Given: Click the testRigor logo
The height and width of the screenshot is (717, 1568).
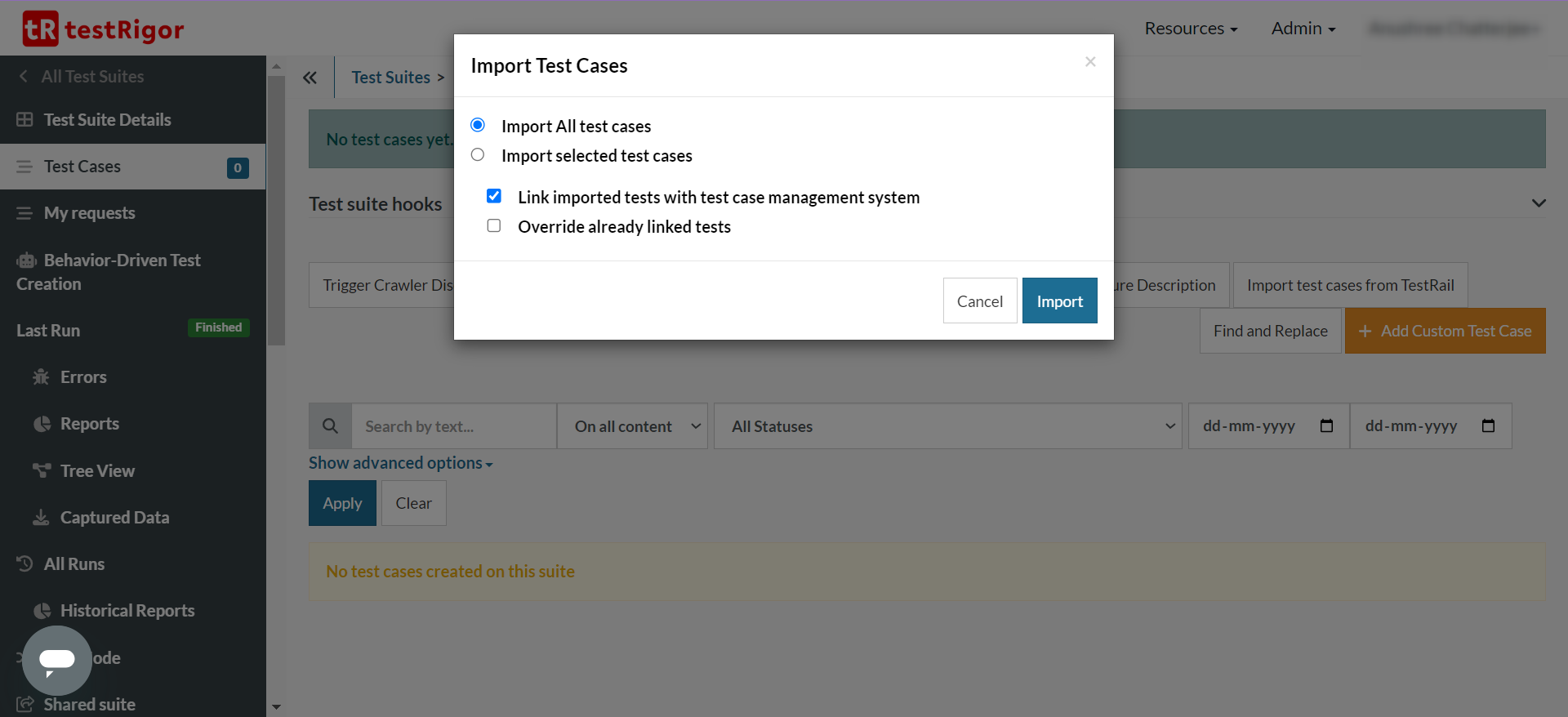Looking at the screenshot, I should [x=103, y=29].
